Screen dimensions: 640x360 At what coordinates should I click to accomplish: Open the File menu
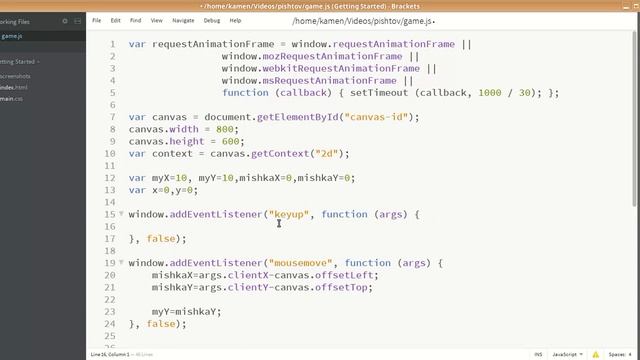(96, 20)
